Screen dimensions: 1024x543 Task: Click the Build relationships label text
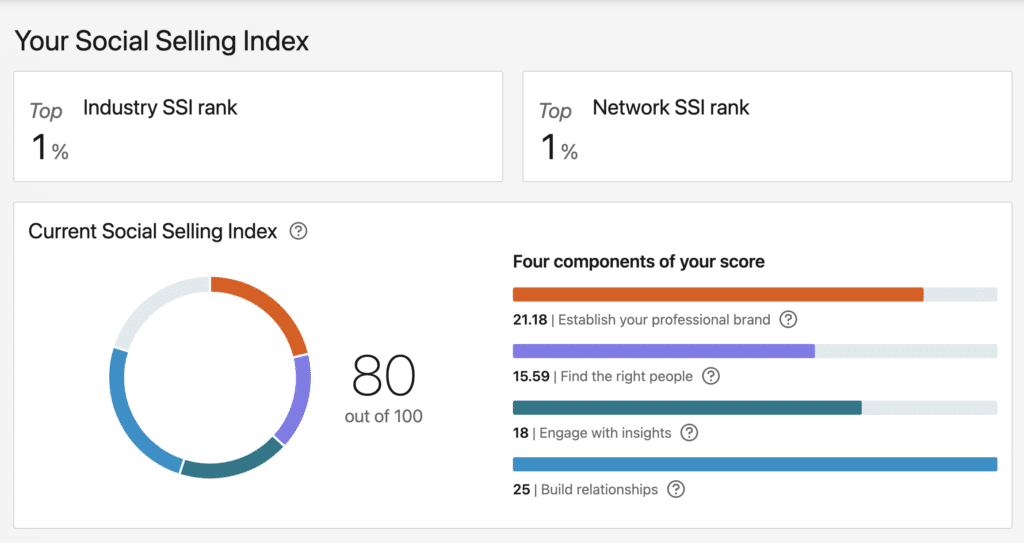599,489
